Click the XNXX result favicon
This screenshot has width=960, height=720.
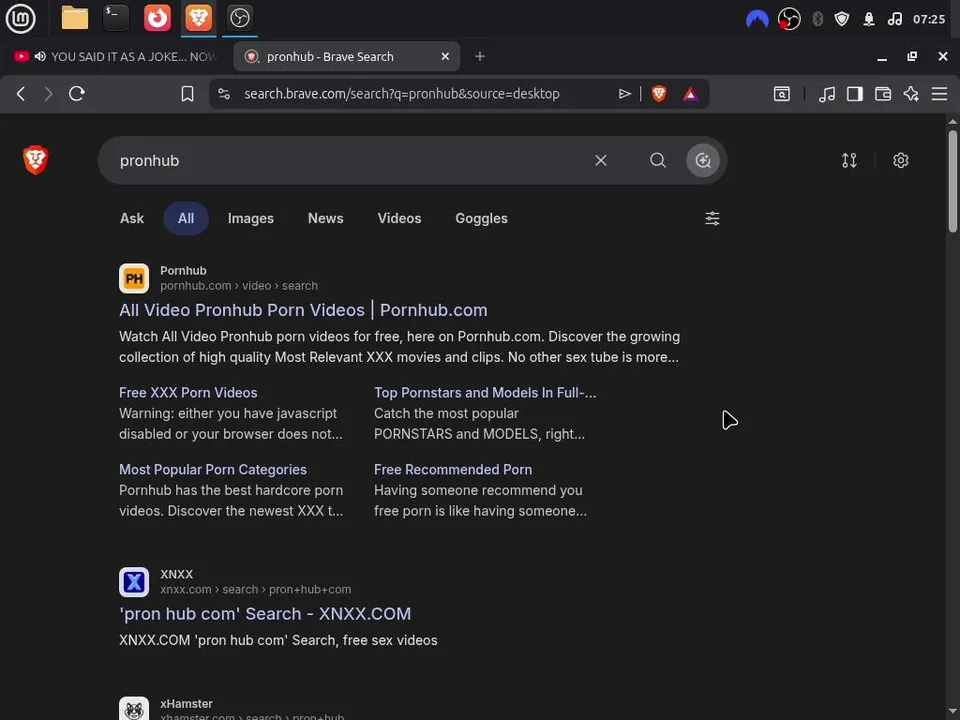click(x=134, y=582)
